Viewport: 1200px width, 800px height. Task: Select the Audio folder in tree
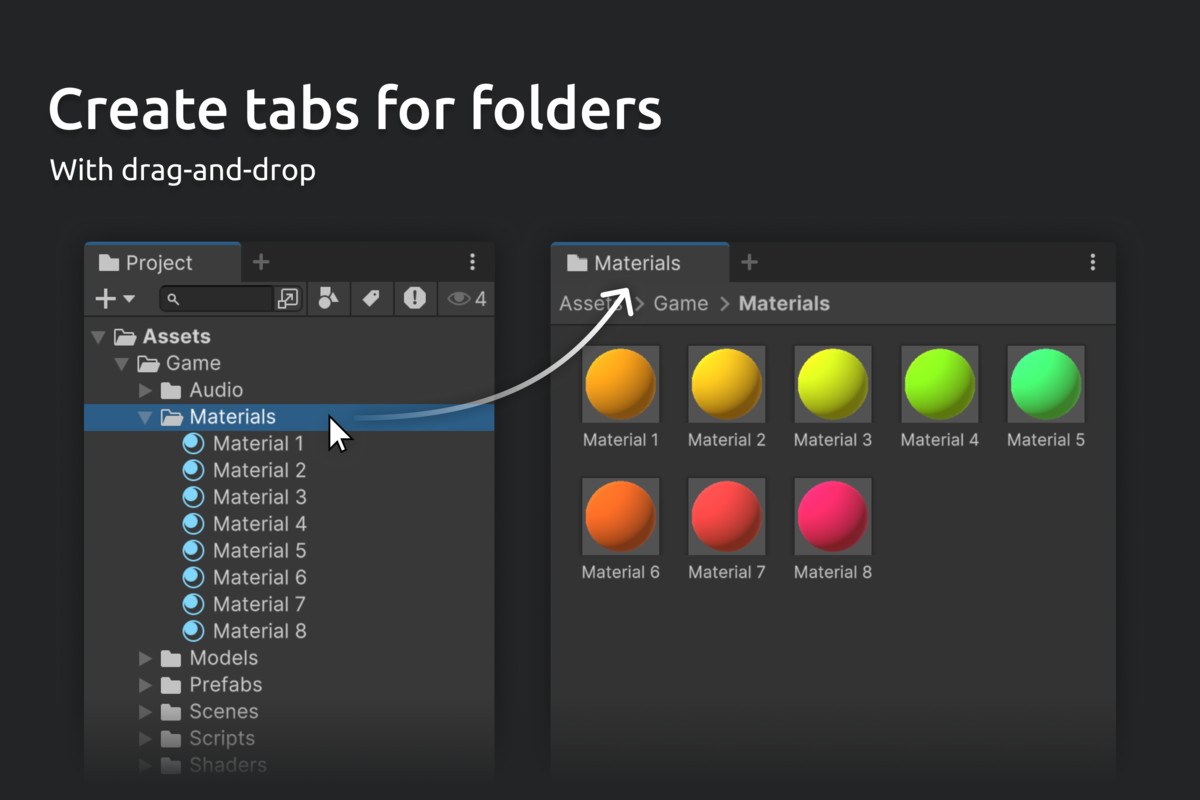click(202, 390)
